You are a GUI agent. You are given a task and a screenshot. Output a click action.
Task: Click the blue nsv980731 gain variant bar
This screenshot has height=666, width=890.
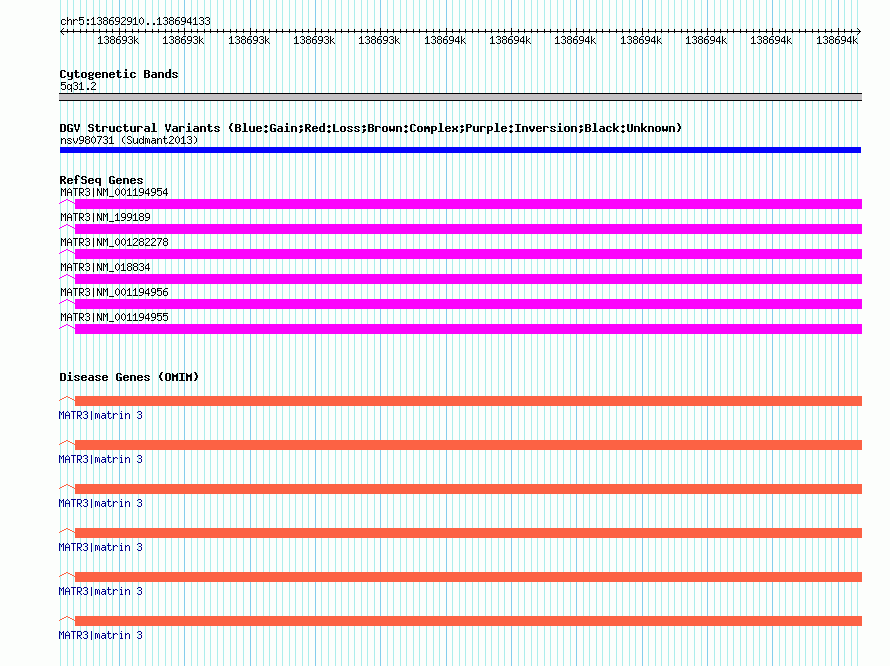coord(460,150)
